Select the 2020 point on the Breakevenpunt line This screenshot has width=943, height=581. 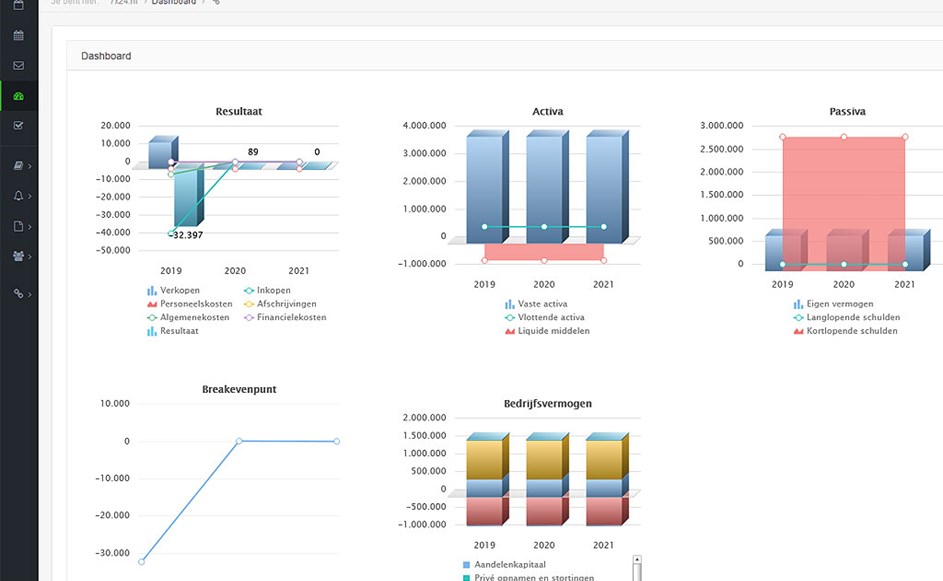click(239, 441)
